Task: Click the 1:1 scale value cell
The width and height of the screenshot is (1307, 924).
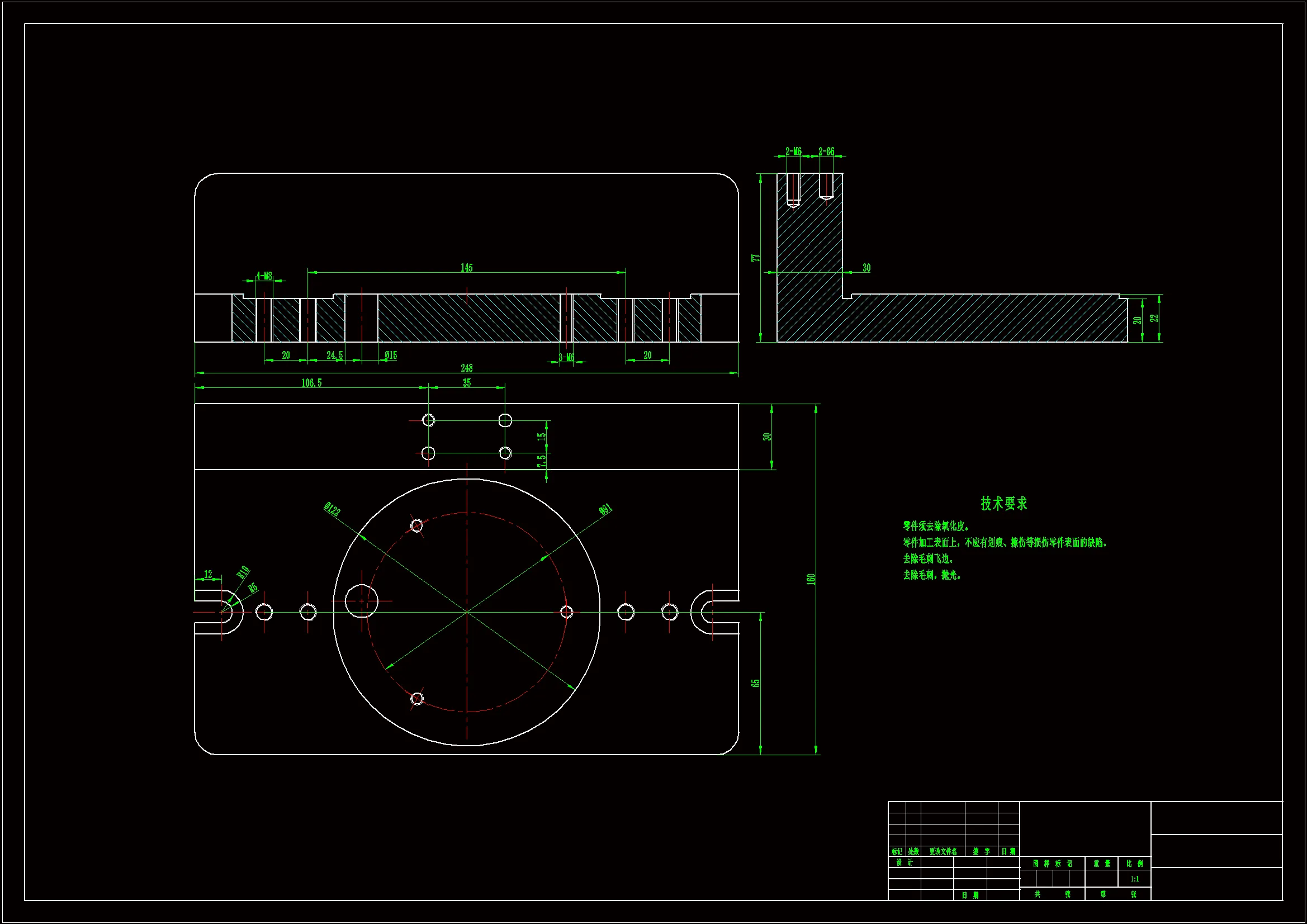Action: (1134, 879)
